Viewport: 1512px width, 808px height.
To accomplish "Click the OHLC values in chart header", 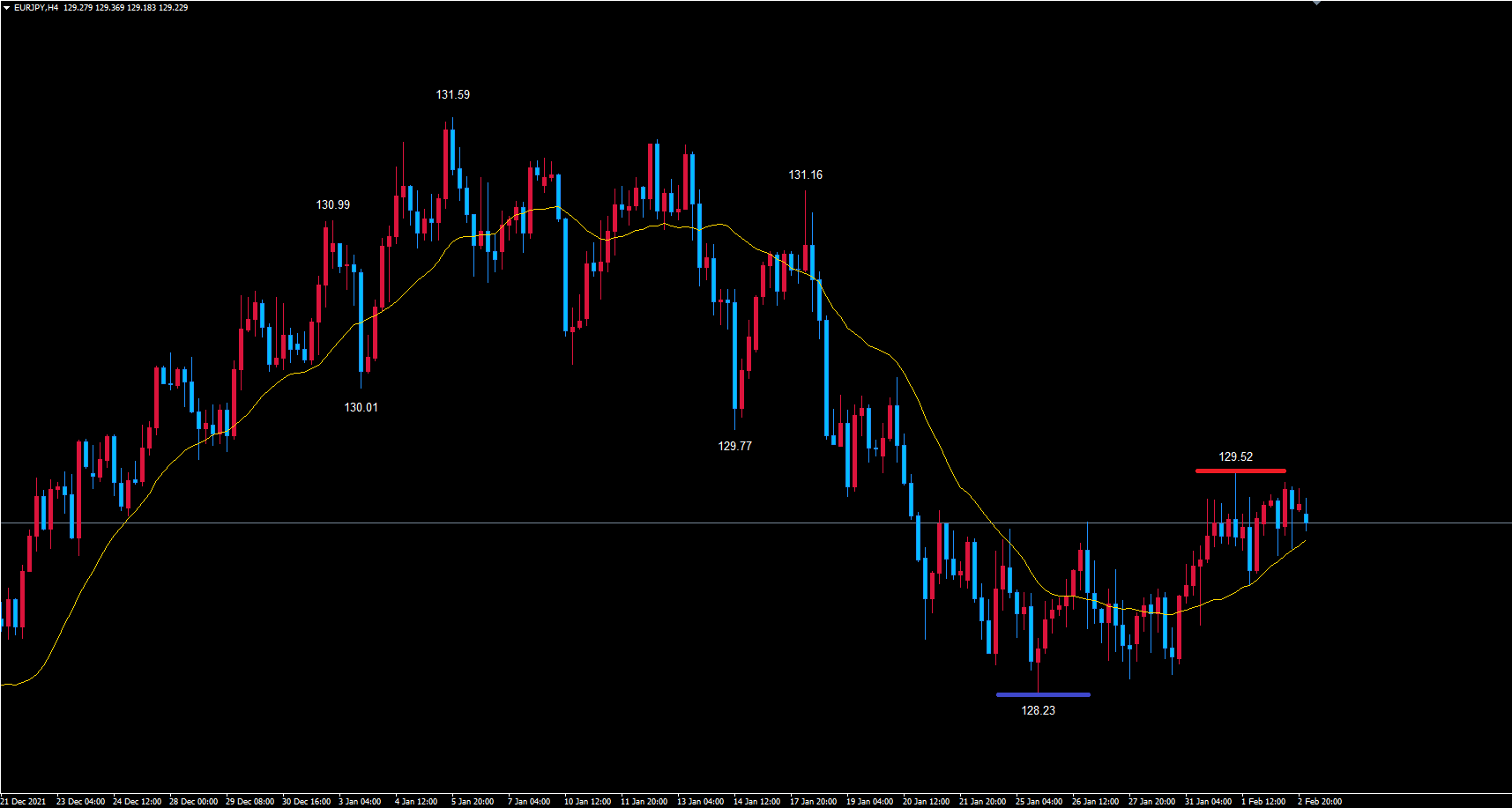I will tap(125, 8).
